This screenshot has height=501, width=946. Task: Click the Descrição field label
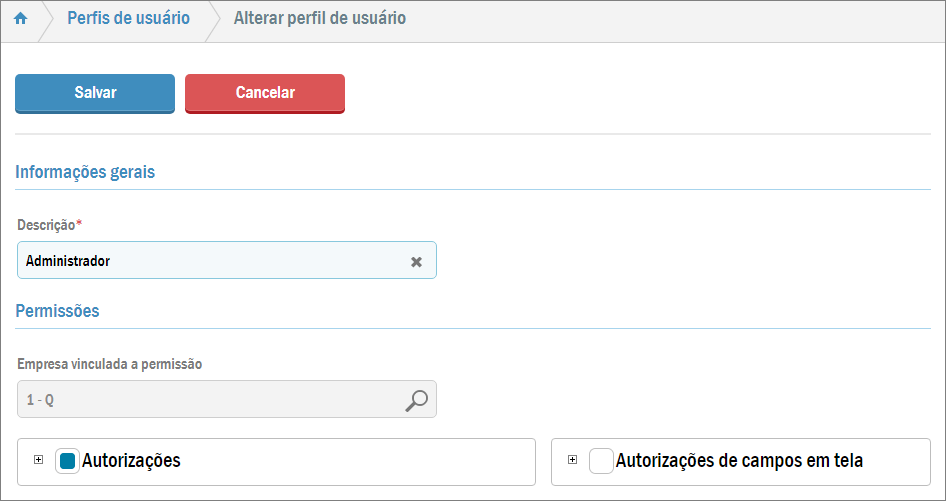pos(46,225)
